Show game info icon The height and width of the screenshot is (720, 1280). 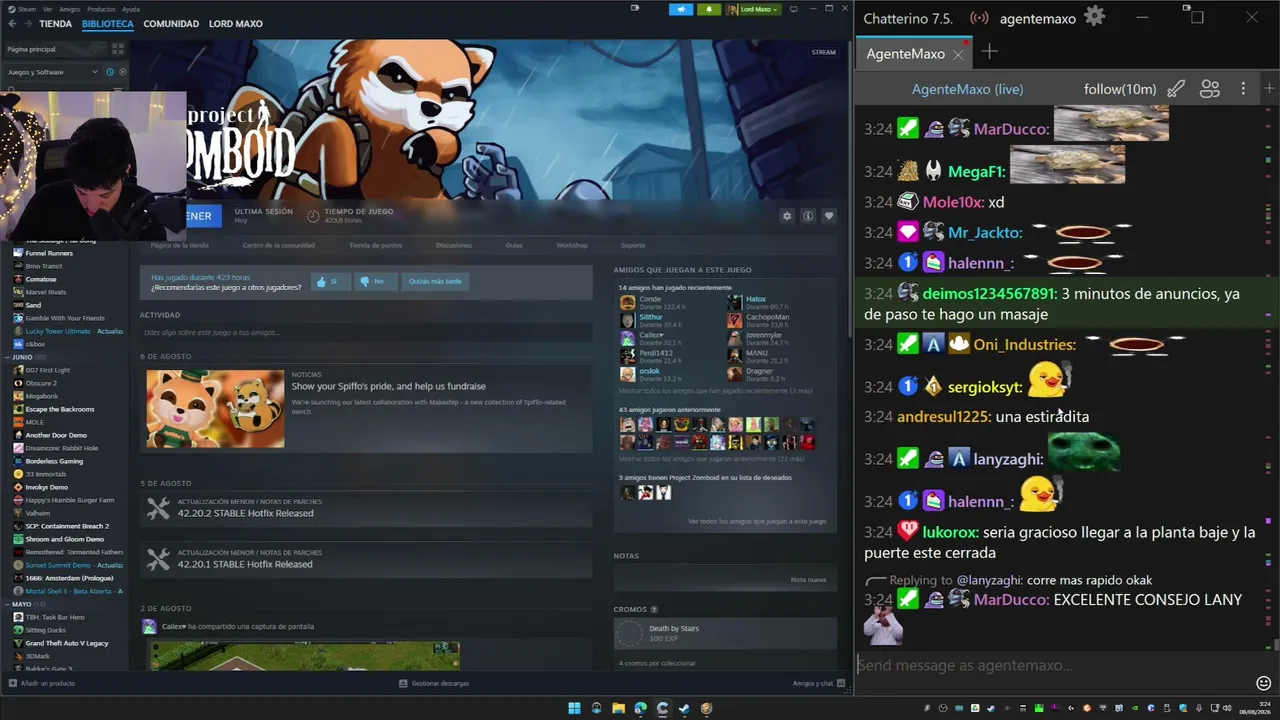click(x=808, y=216)
